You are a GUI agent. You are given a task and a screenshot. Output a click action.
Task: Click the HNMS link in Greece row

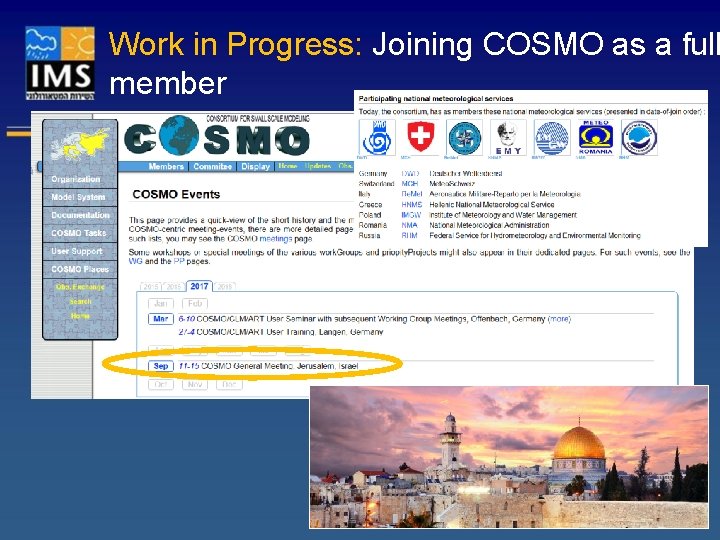411,204
